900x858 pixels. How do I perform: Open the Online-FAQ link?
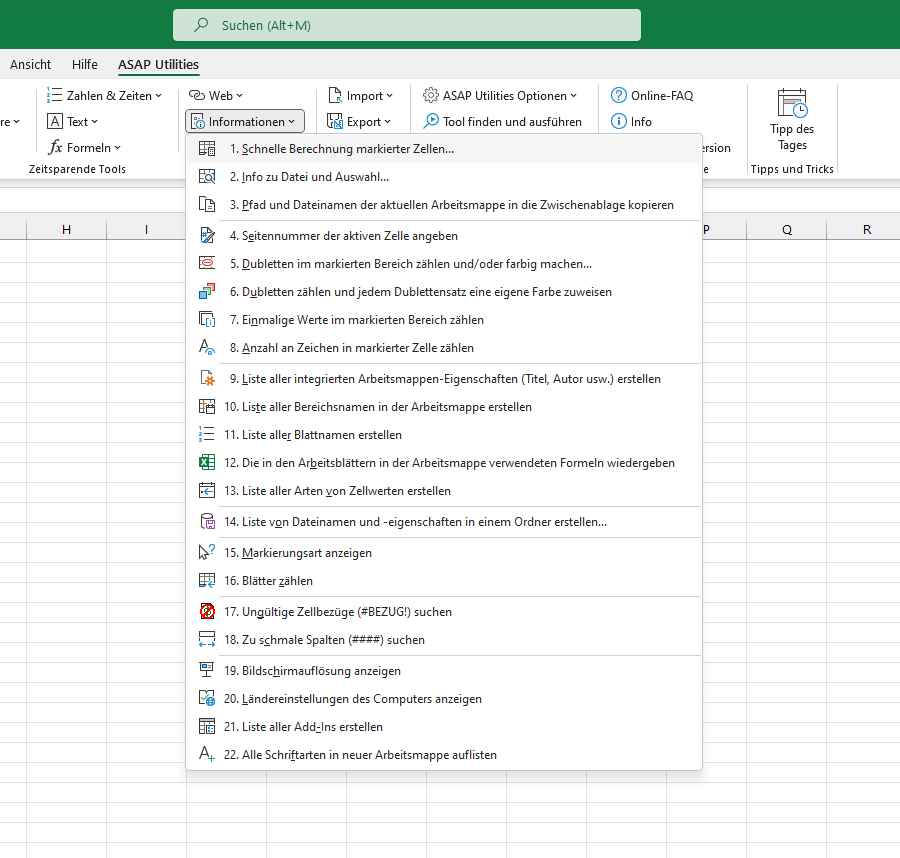pos(652,95)
